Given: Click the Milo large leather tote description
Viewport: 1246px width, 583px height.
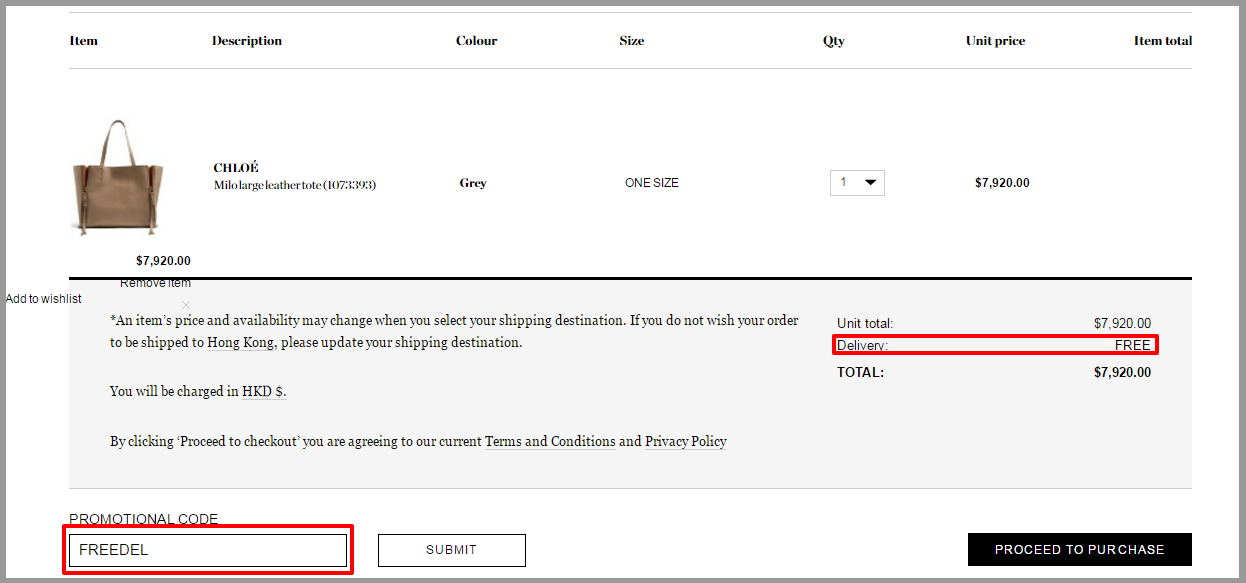Looking at the screenshot, I should [295, 185].
